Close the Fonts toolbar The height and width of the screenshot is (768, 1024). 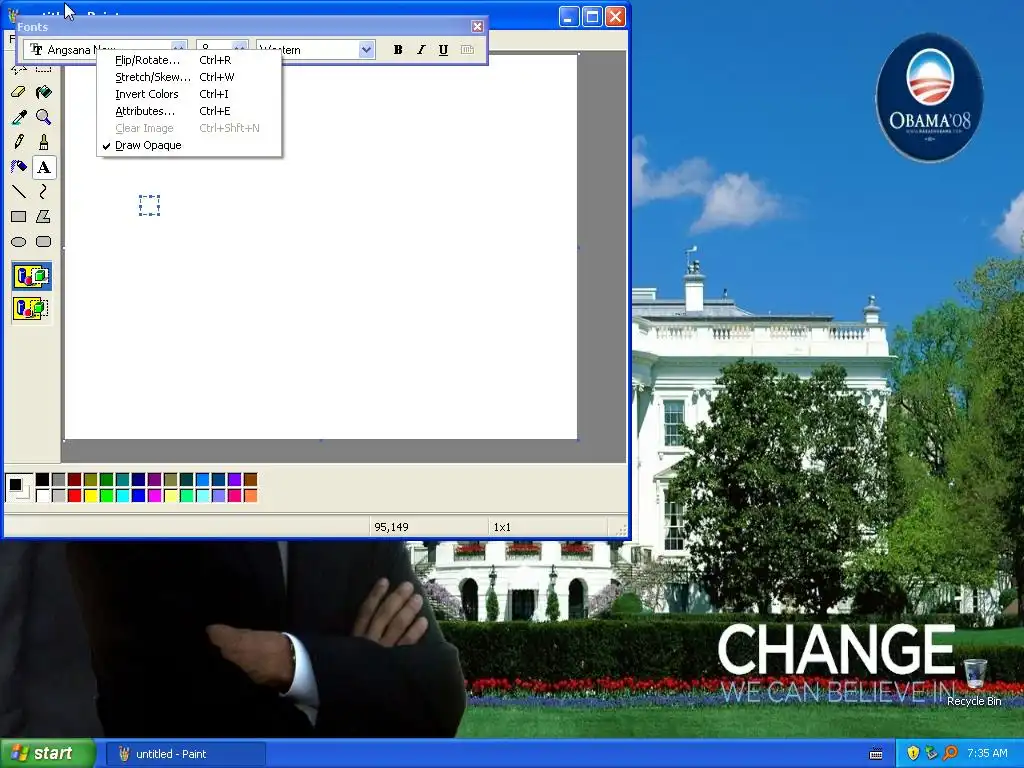point(477,27)
